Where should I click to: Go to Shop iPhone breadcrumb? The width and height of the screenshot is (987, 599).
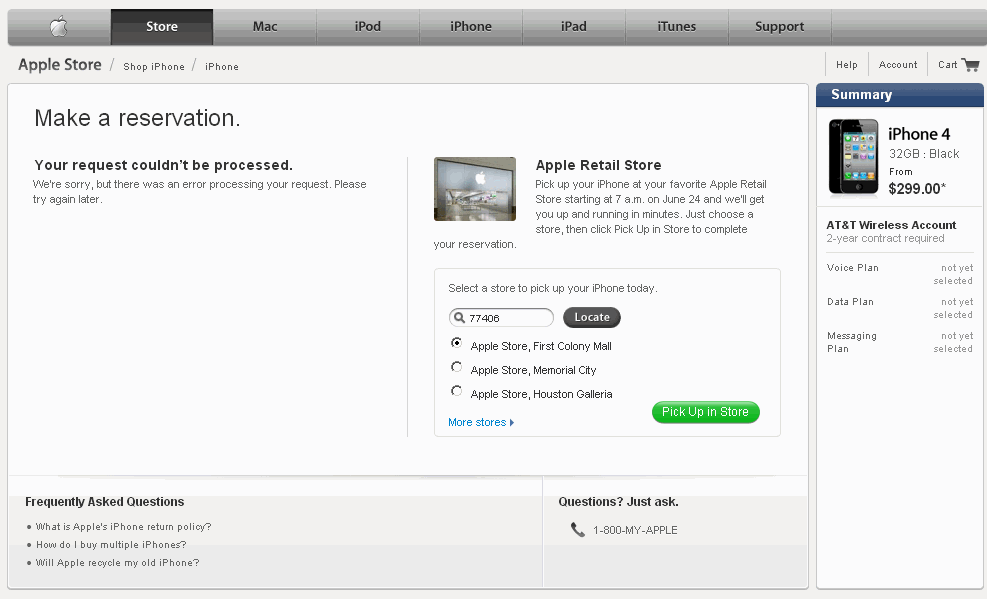(154, 67)
